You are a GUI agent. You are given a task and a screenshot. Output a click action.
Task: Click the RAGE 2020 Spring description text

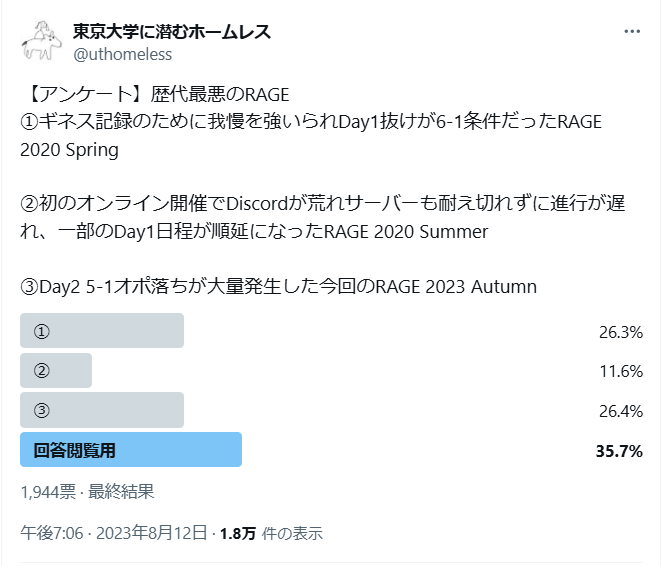311,135
